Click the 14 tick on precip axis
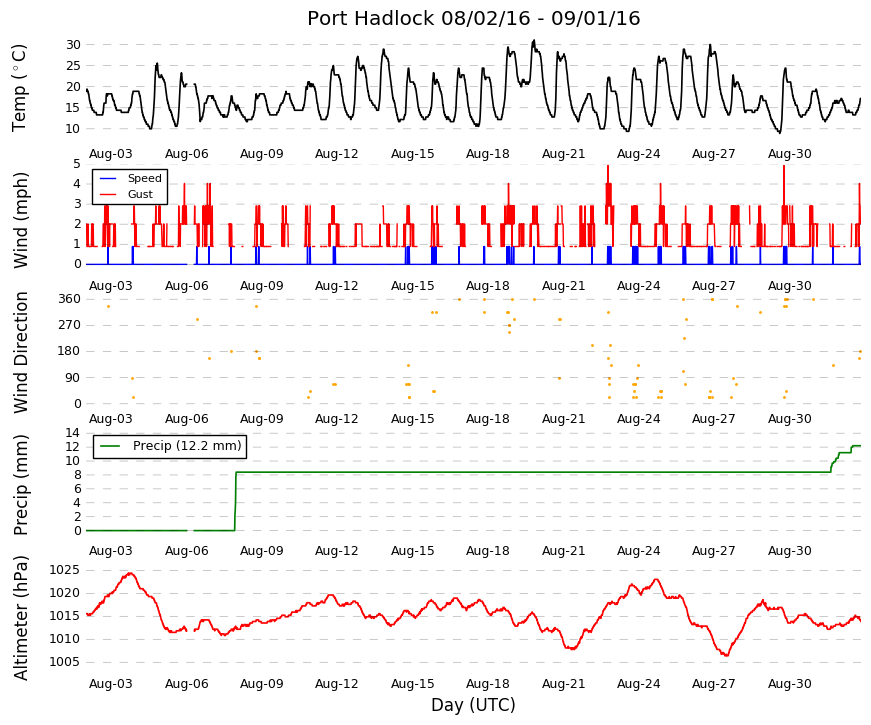Screen dimensions: 871x725 [73, 433]
